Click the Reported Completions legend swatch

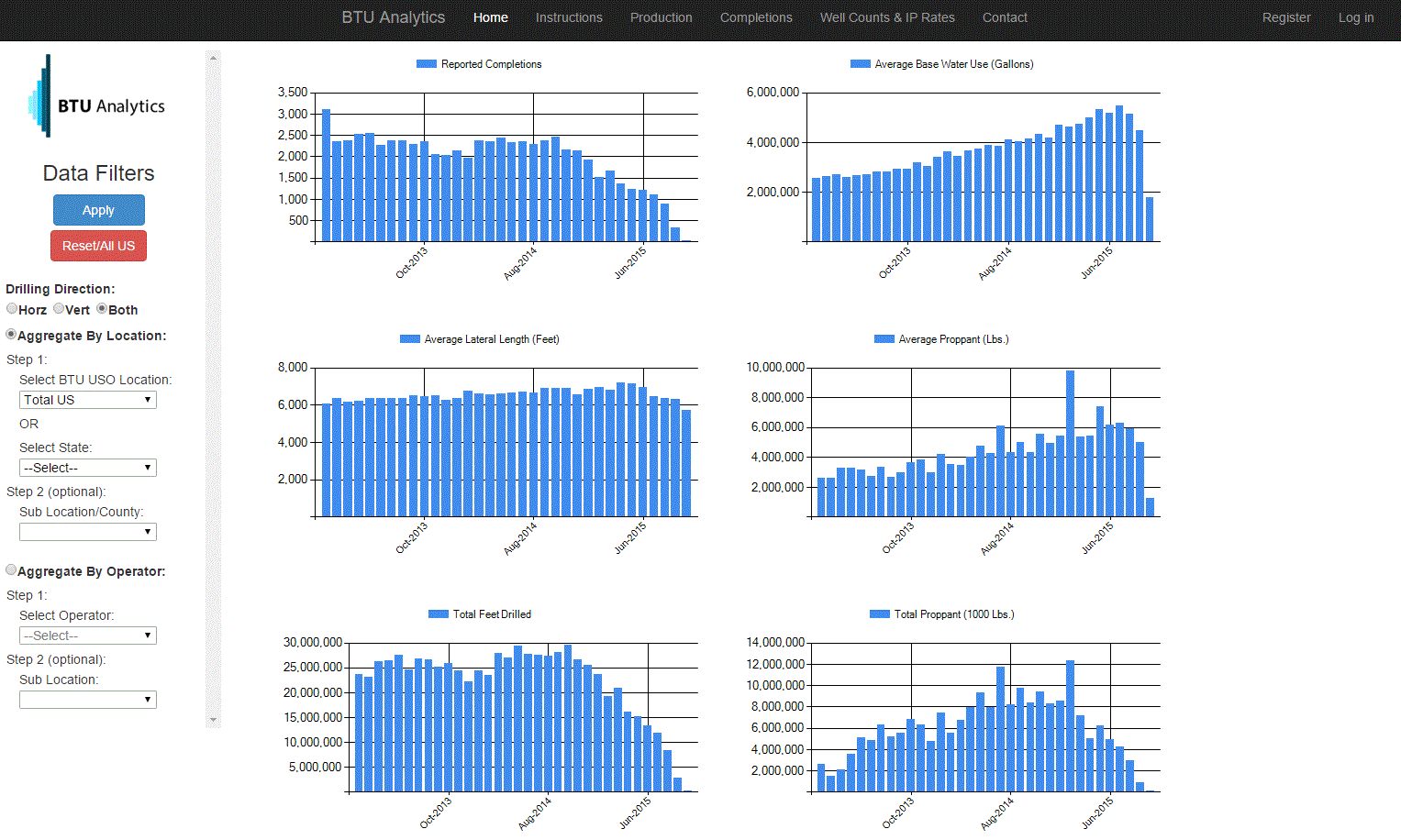point(426,64)
